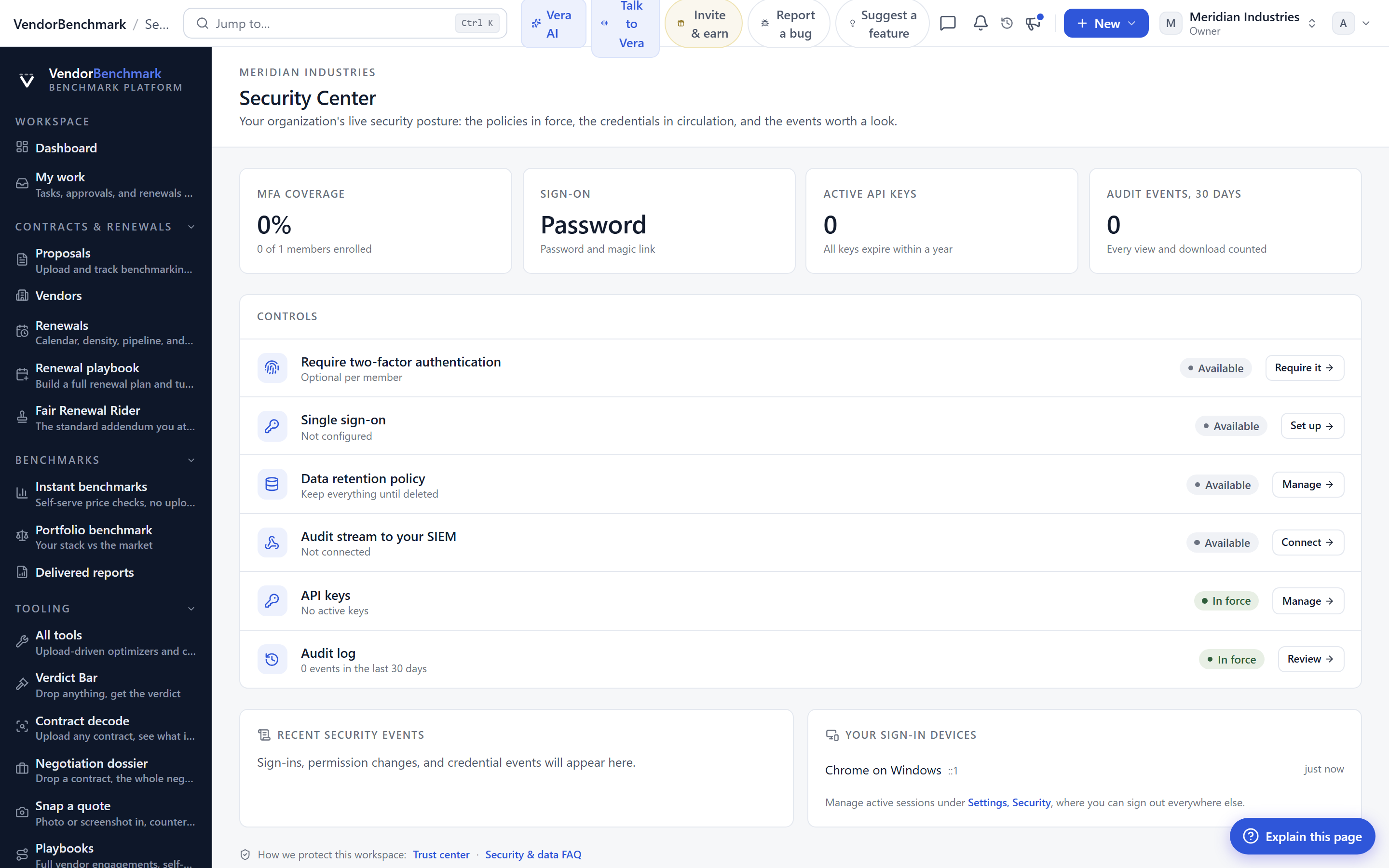The image size is (1389, 868).
Task: Click the Snap a quote camera icon
Action: tap(22, 813)
